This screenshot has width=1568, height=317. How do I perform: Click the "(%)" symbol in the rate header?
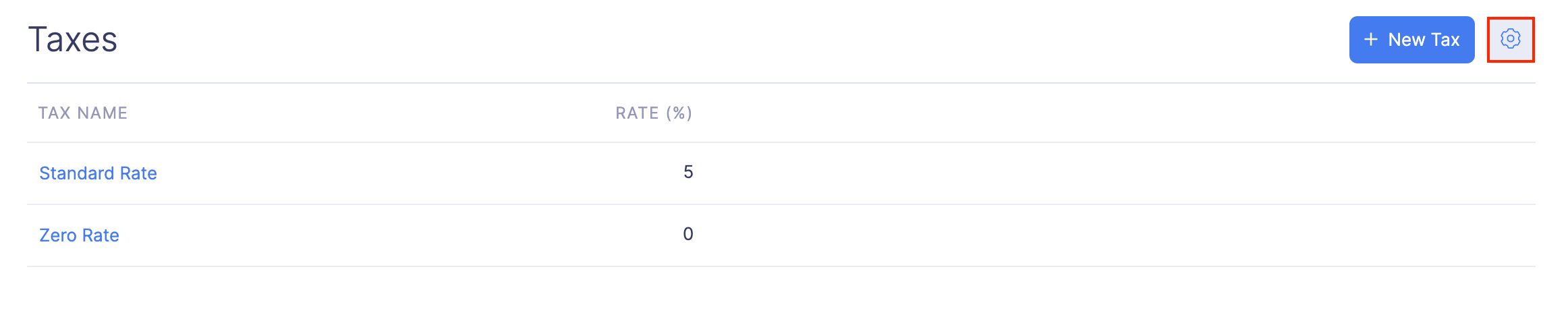tap(679, 113)
